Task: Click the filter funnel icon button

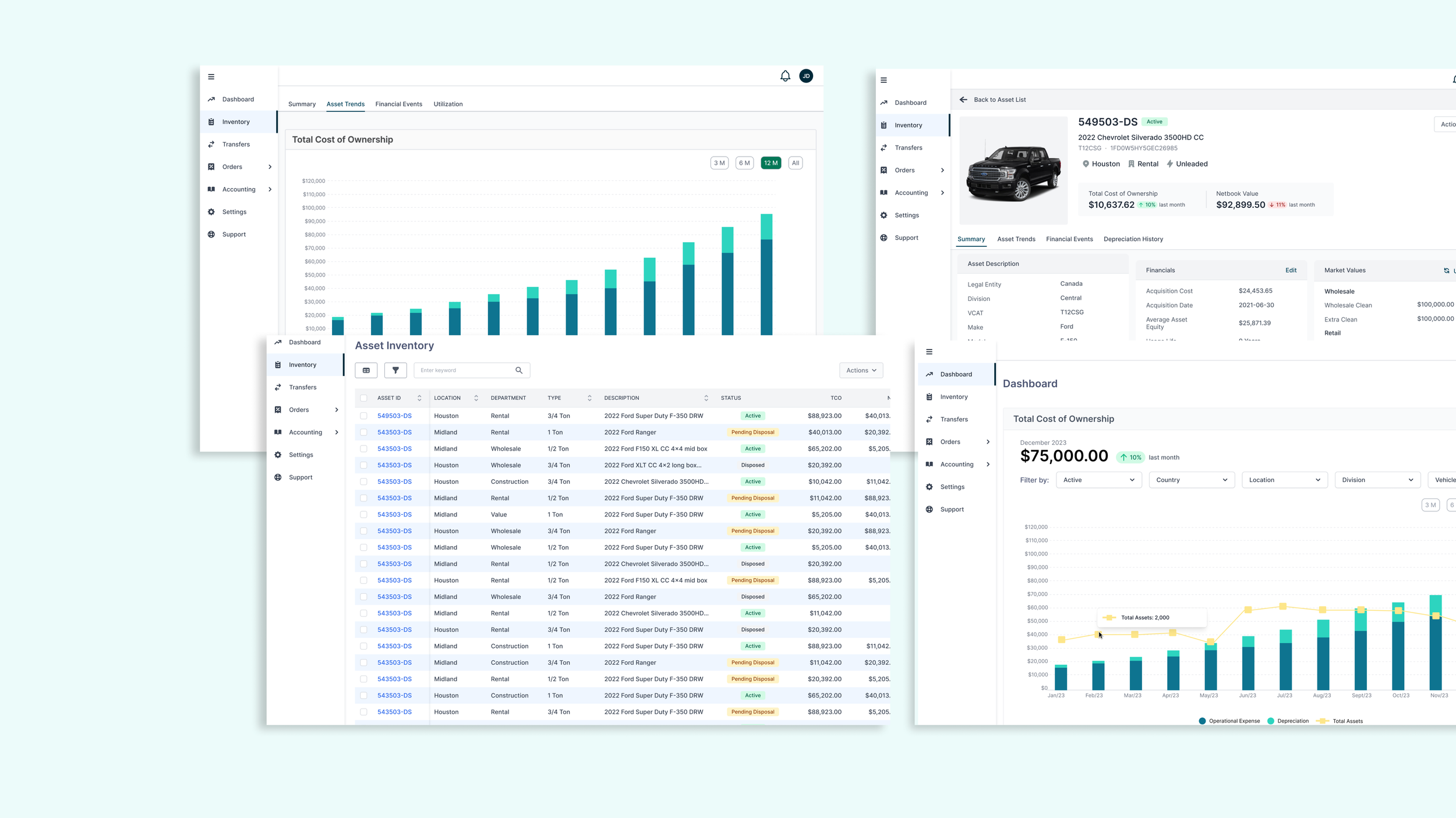Action: [x=395, y=370]
